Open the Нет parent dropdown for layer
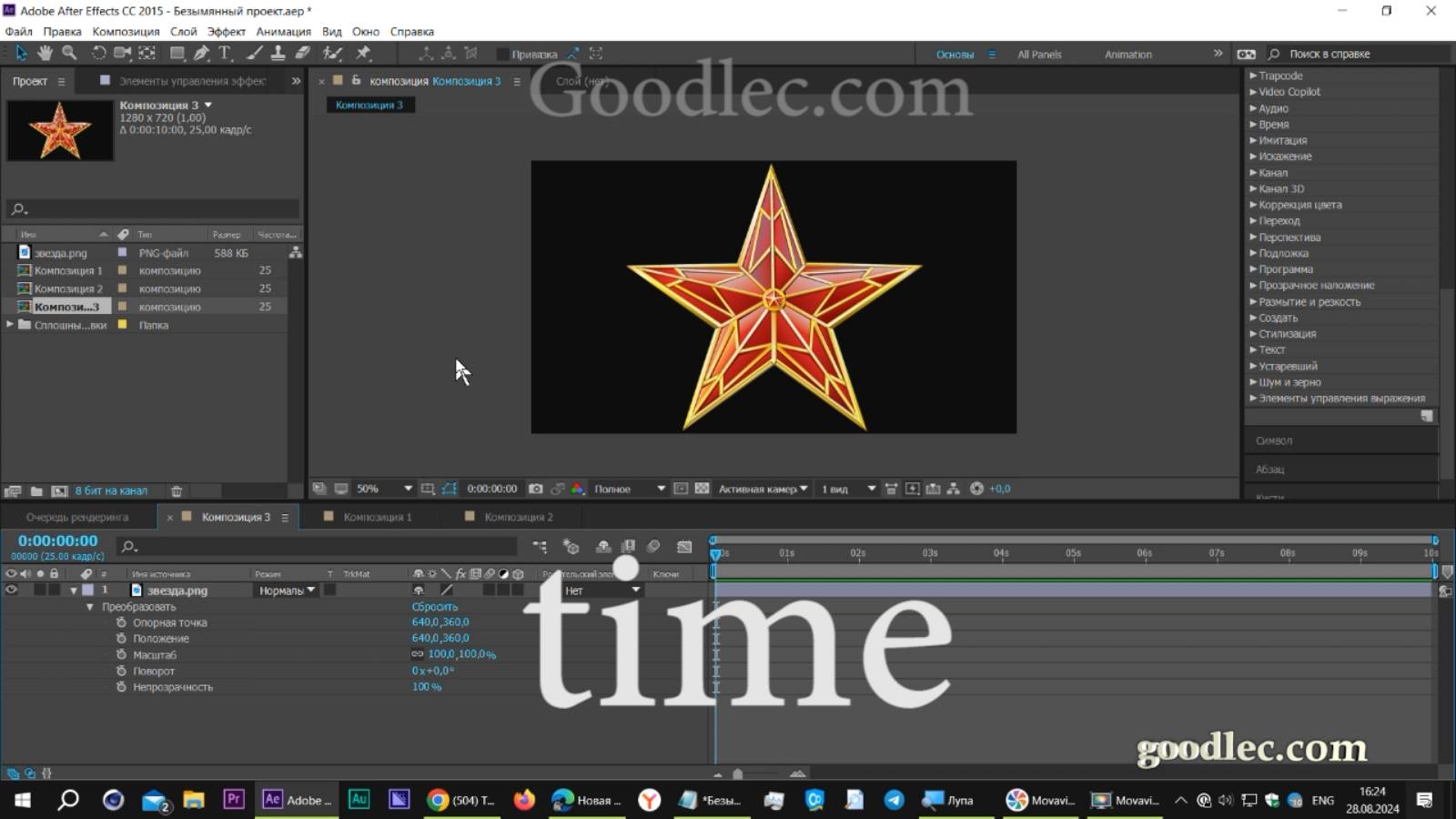The height and width of the screenshot is (819, 1456). (602, 591)
